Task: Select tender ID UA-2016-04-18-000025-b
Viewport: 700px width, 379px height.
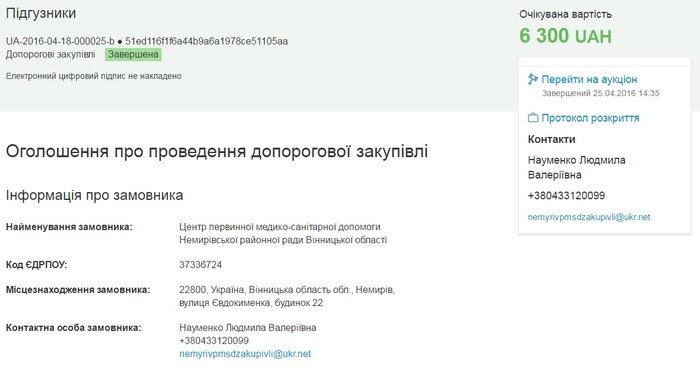Action: tap(60, 41)
